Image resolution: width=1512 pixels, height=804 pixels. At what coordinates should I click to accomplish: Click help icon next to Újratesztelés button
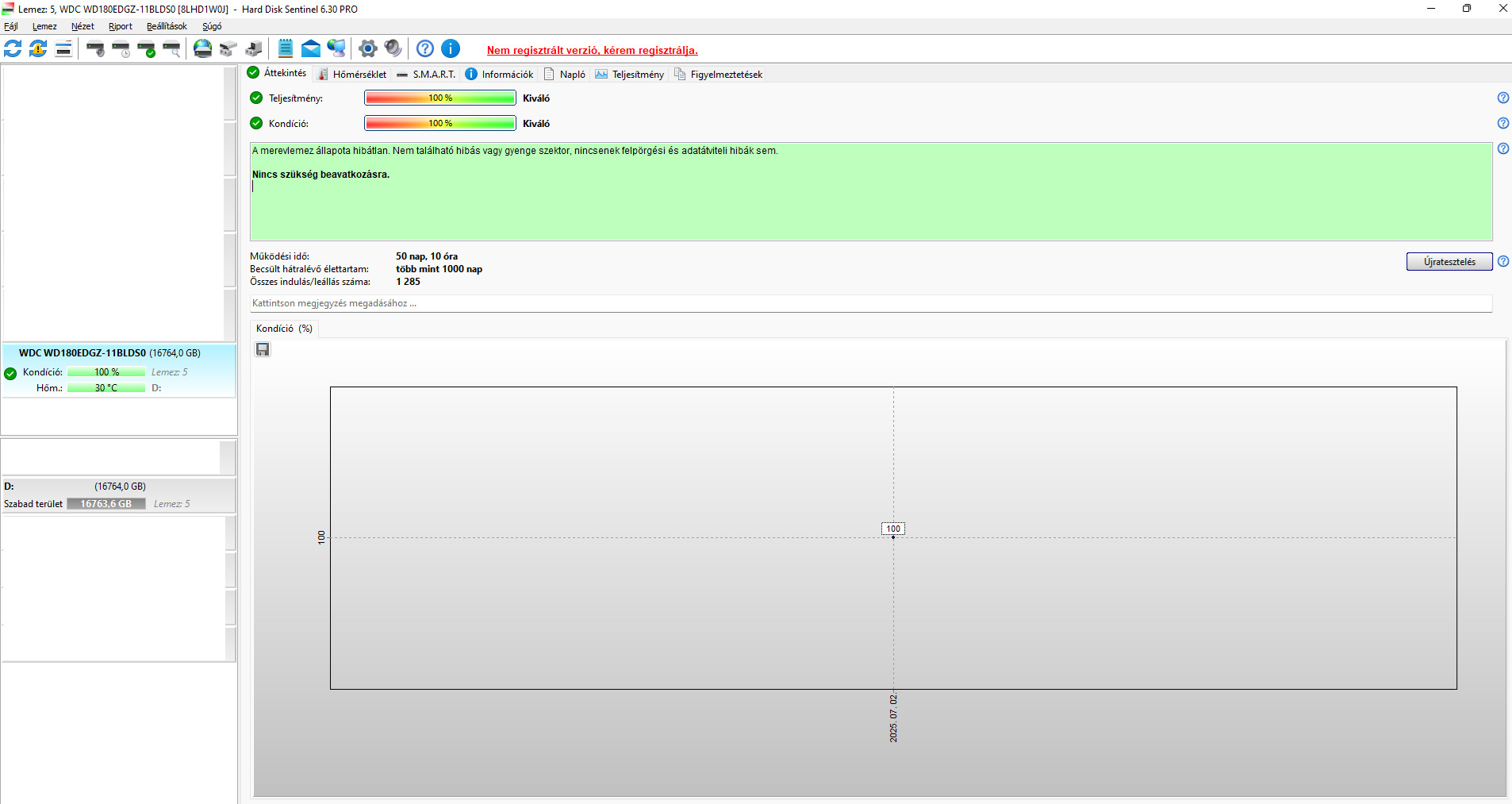(x=1503, y=261)
